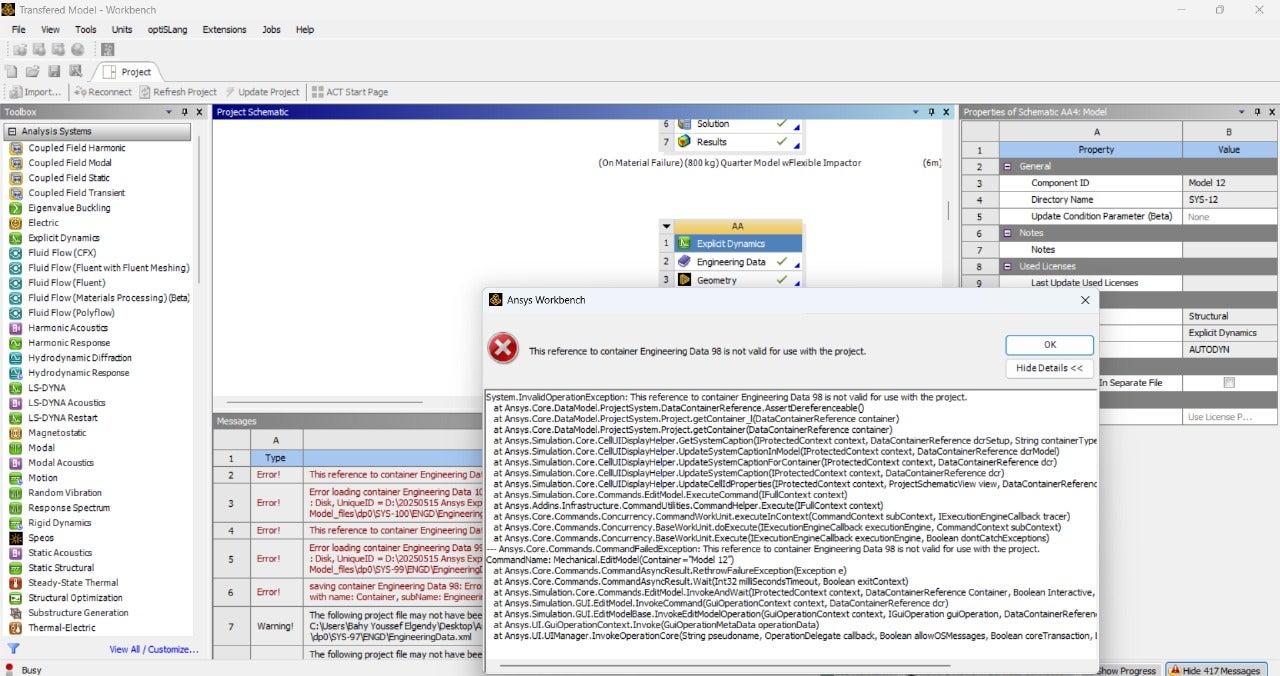Close the error dialog with the X button
This screenshot has height=676, width=1280.
click(x=1086, y=299)
